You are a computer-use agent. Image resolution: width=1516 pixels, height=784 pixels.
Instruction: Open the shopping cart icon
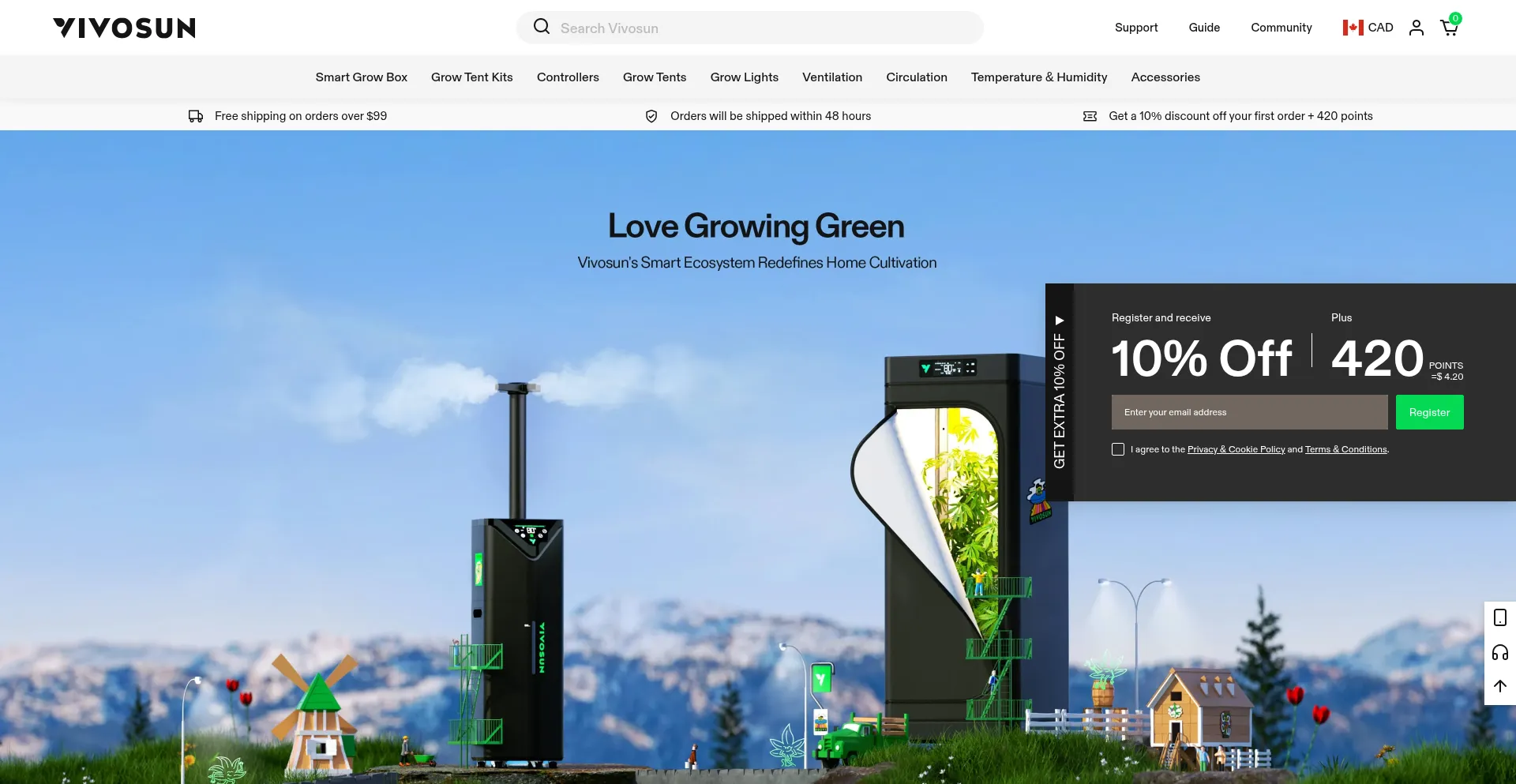tap(1449, 28)
